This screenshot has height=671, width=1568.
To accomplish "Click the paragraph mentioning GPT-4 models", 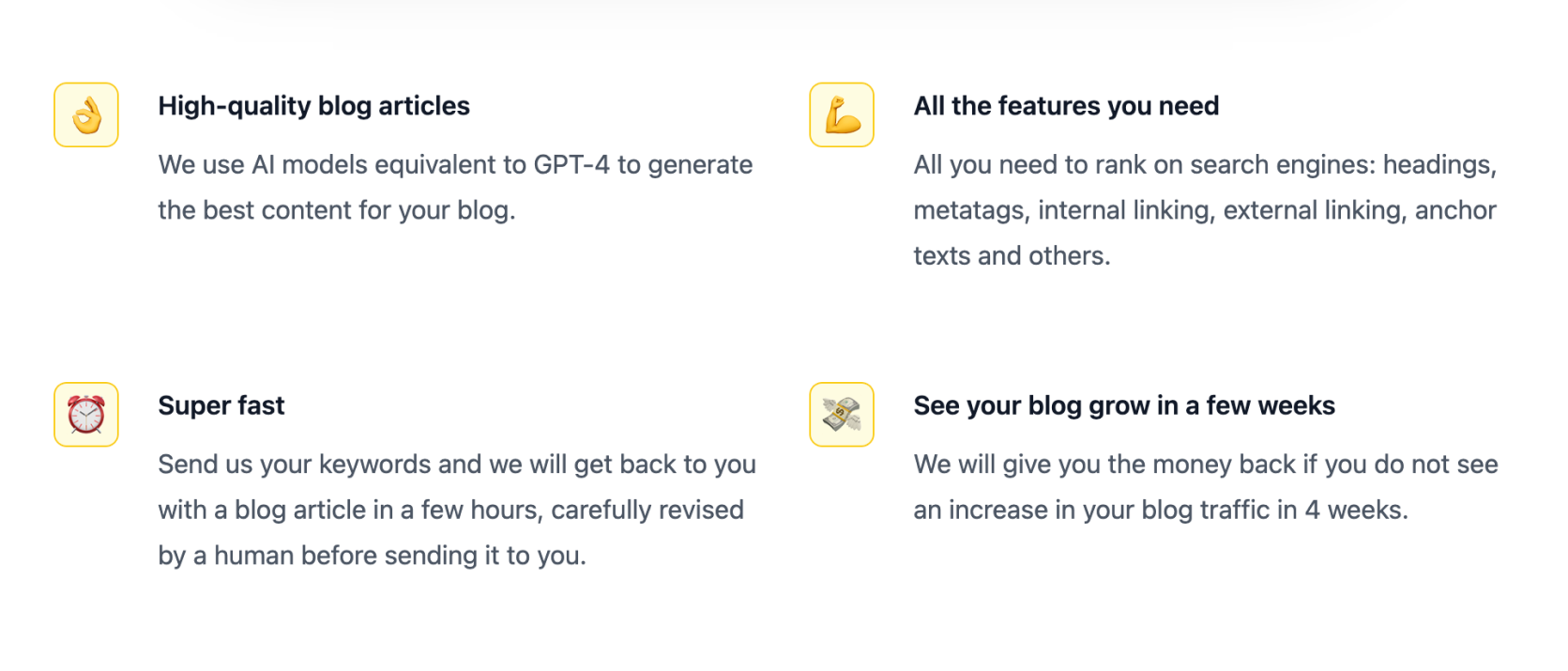I will click(x=455, y=188).
